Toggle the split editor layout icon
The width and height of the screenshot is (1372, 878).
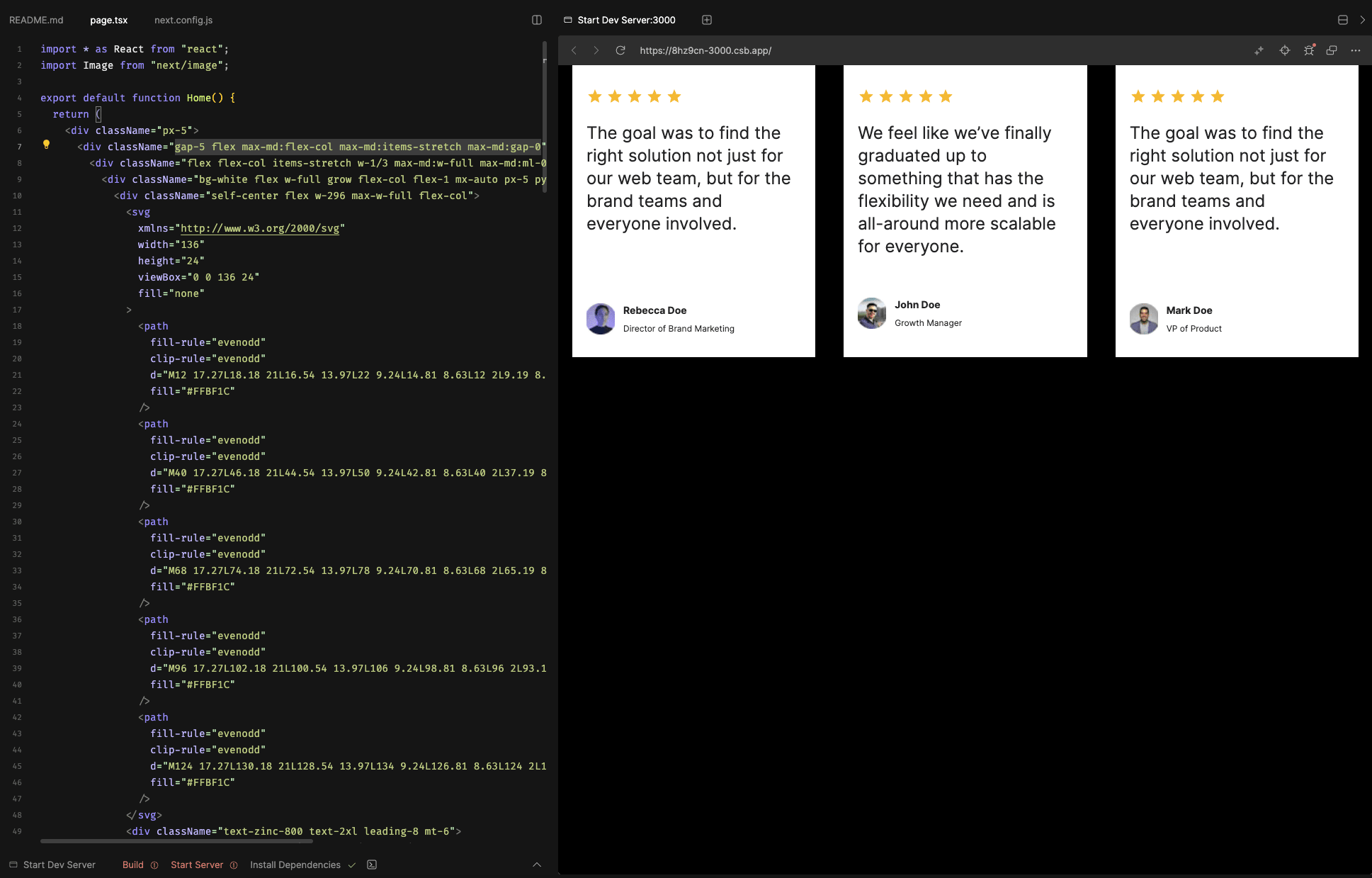pos(537,20)
